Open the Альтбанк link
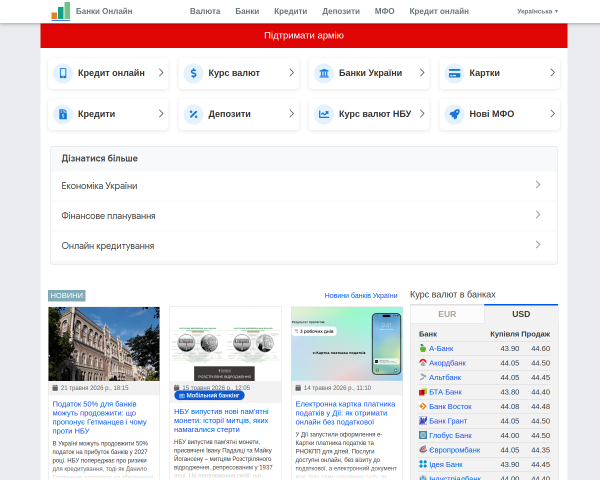The image size is (600, 480). click(445, 377)
